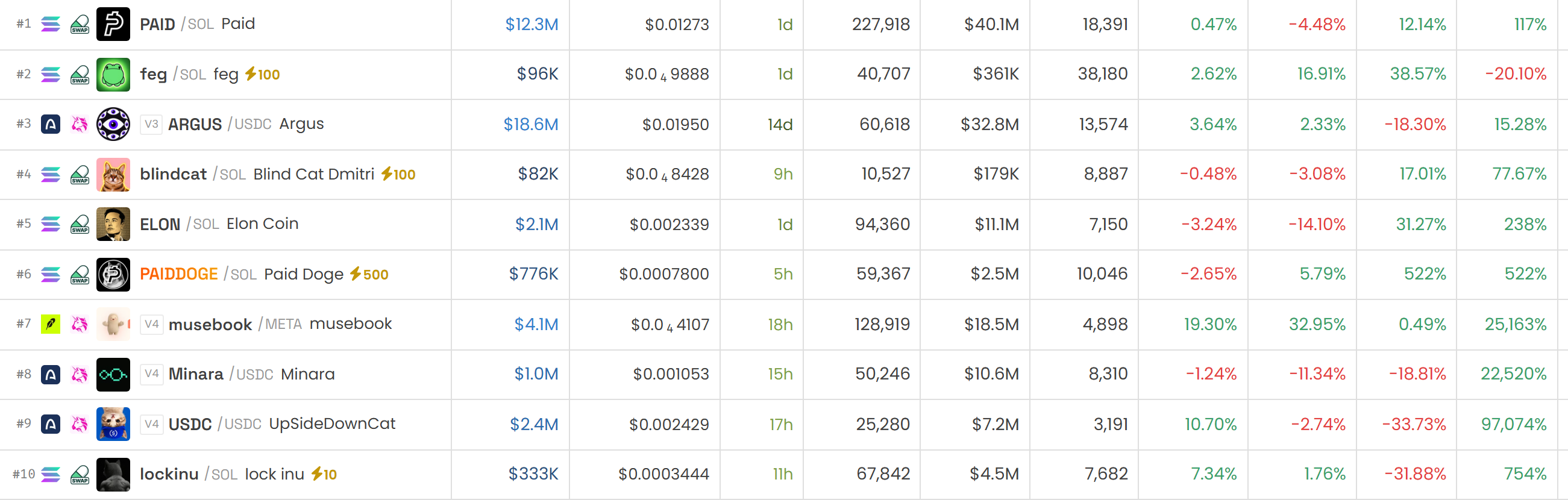The width and height of the screenshot is (1568, 500).
Task: Click the PAID token logo icon
Action: pyautogui.click(x=113, y=24)
